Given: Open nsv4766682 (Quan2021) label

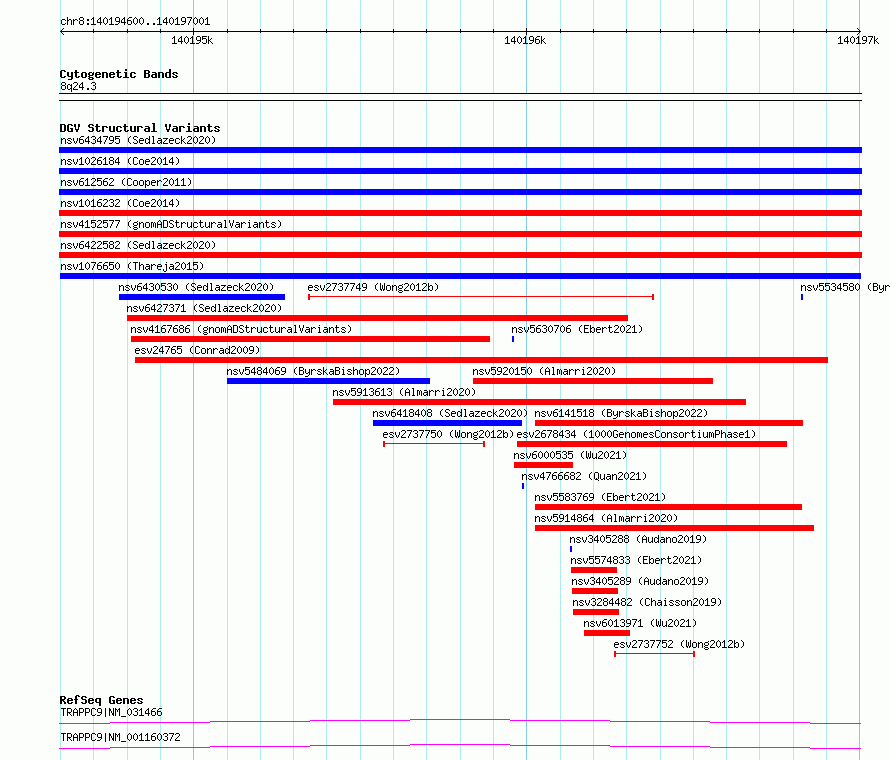Looking at the screenshot, I should pos(584,476).
